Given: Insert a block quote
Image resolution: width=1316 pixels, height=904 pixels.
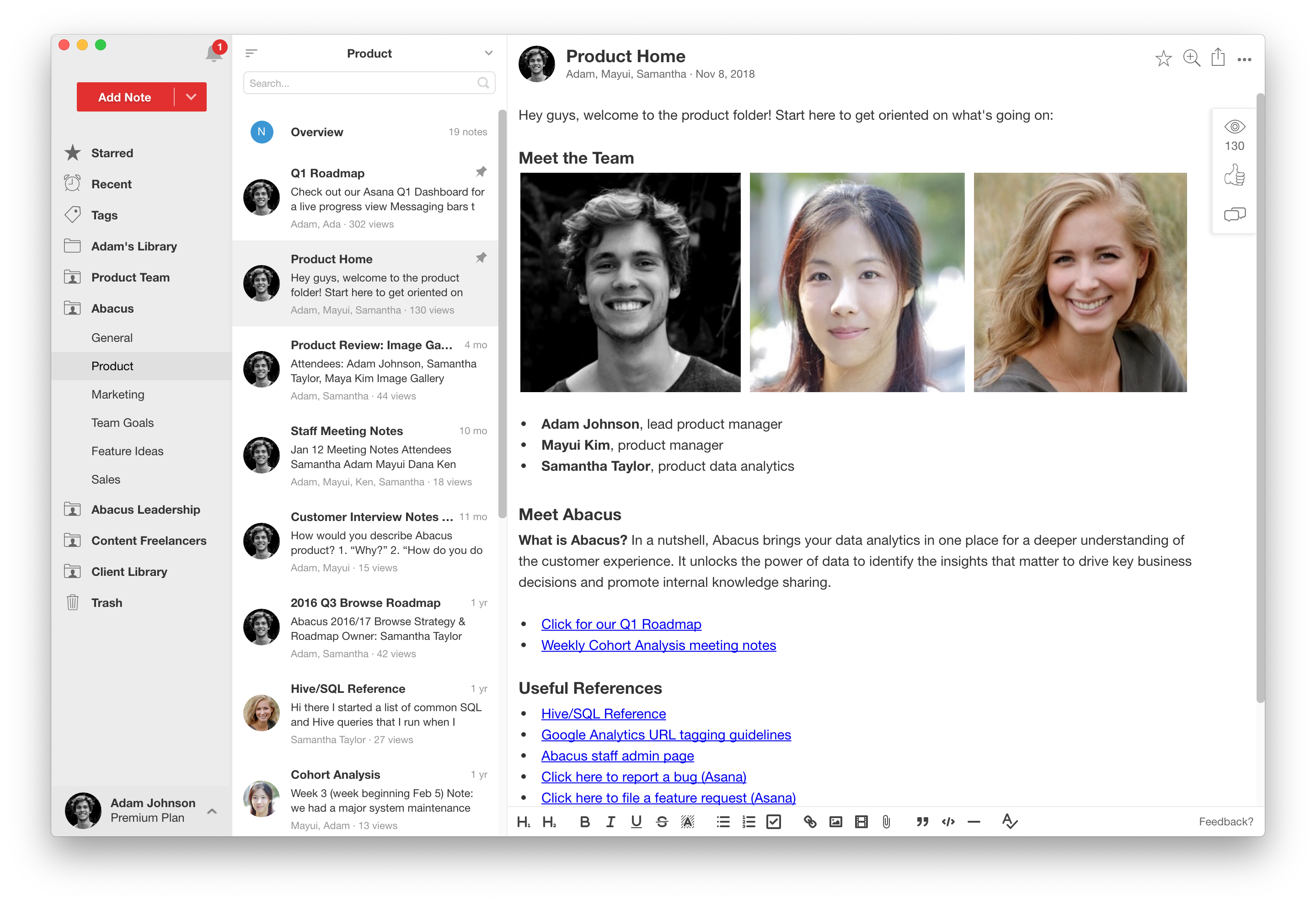Looking at the screenshot, I should coord(922,822).
